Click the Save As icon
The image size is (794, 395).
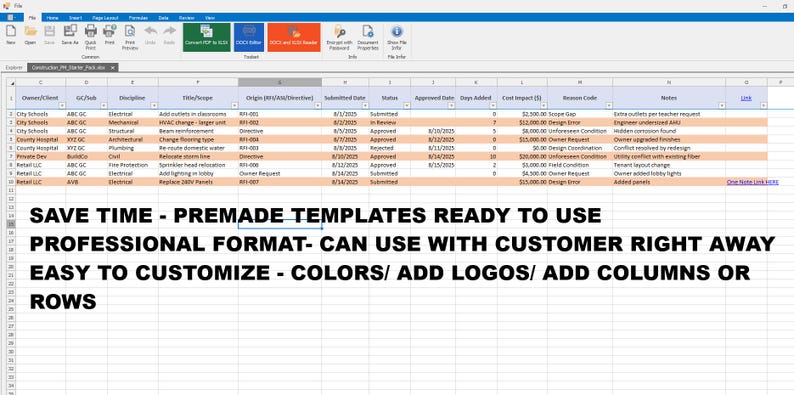coord(70,34)
